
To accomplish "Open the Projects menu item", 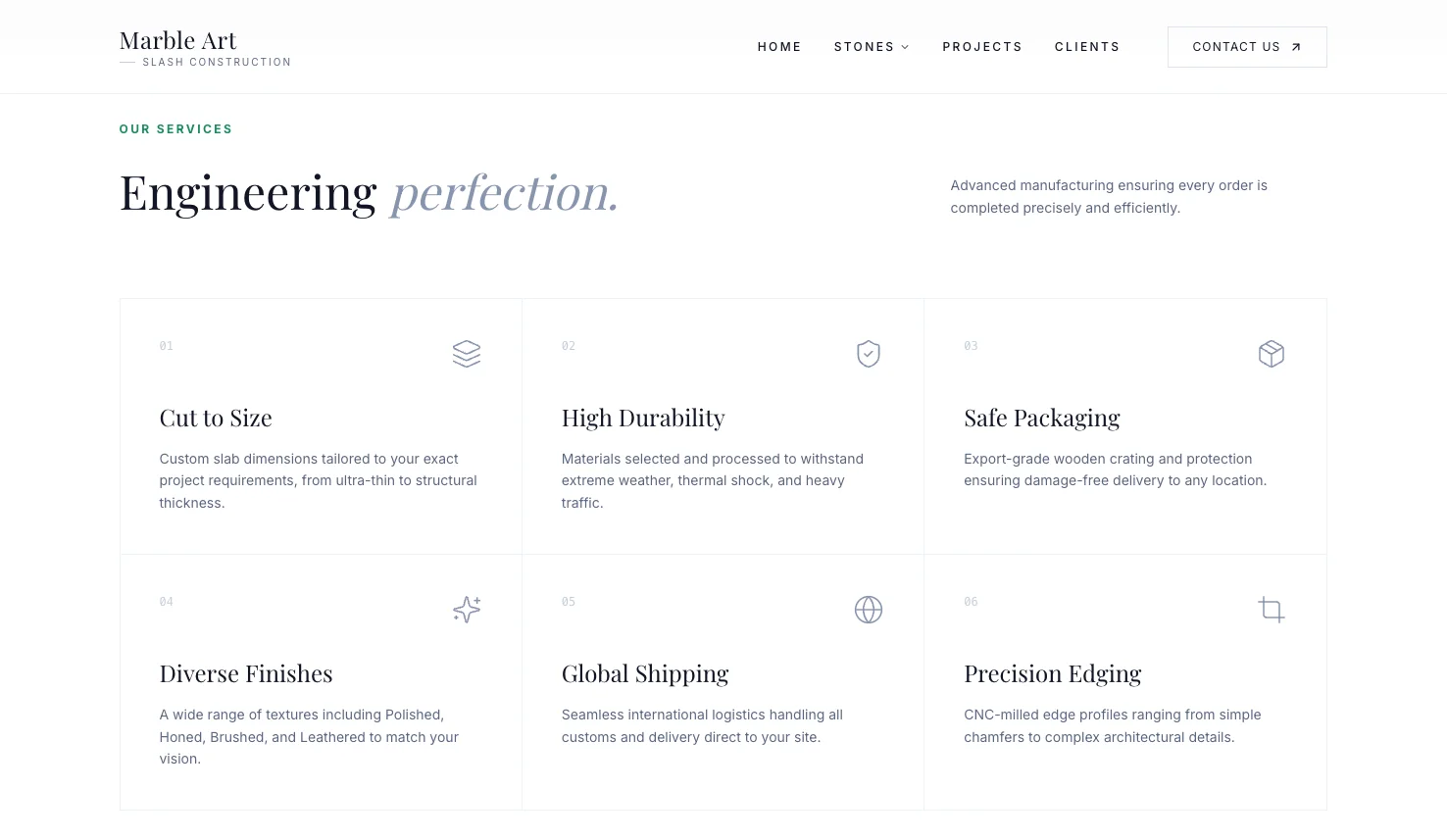I will (982, 47).
